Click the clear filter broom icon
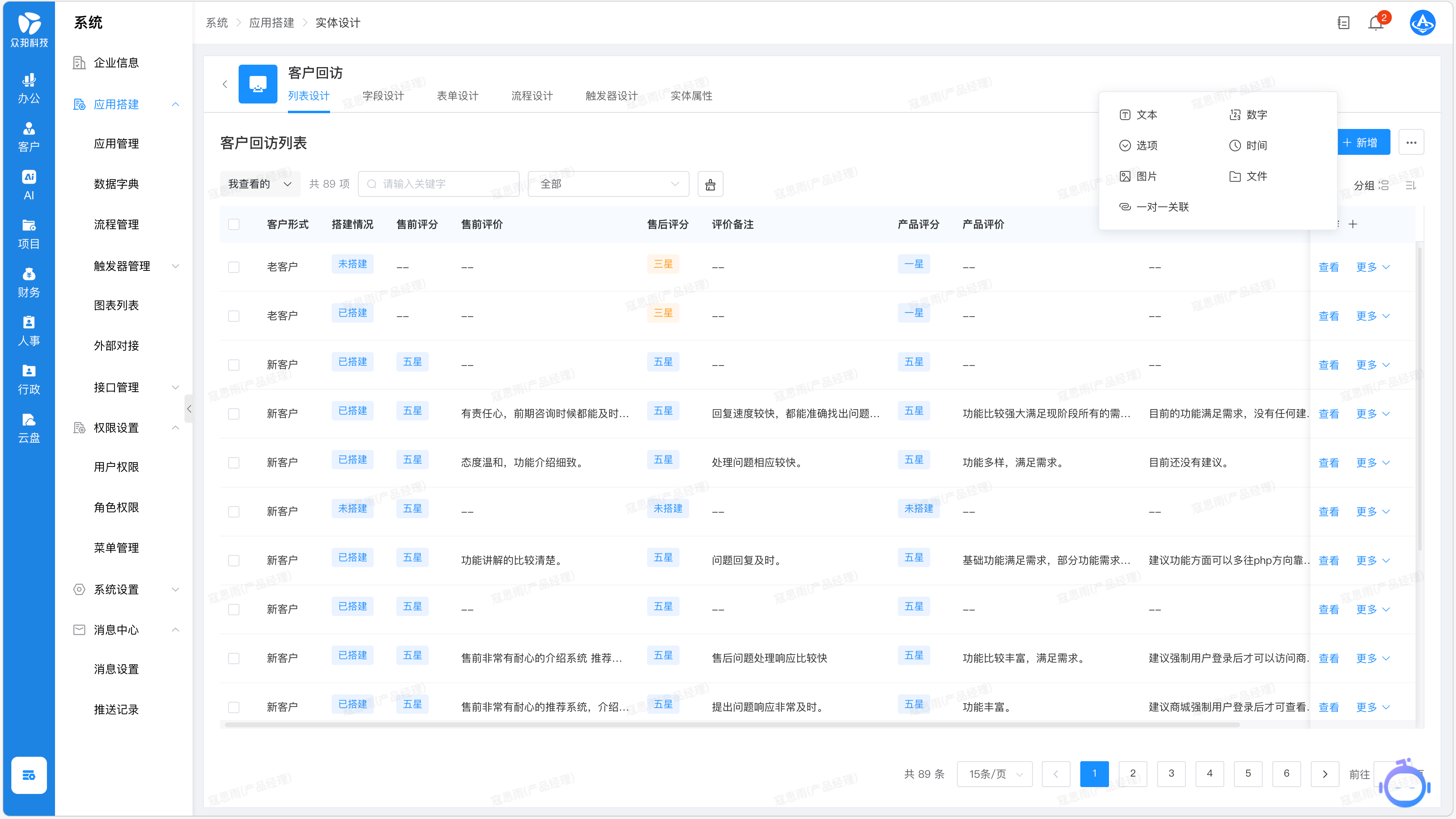Viewport: 1456px width, 819px height. 710,184
